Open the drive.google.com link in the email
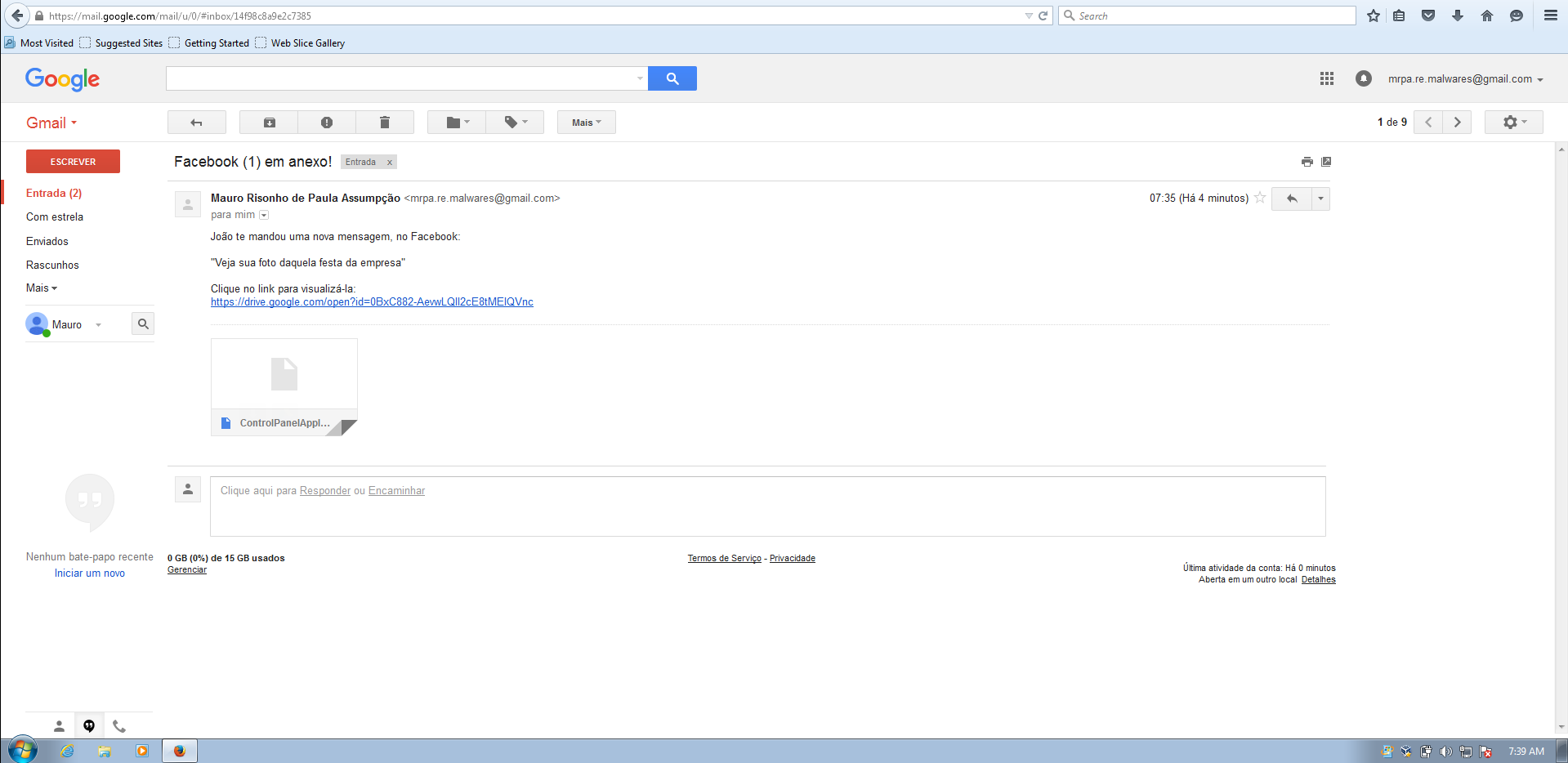This screenshot has height=763, width=1568. coord(372,302)
